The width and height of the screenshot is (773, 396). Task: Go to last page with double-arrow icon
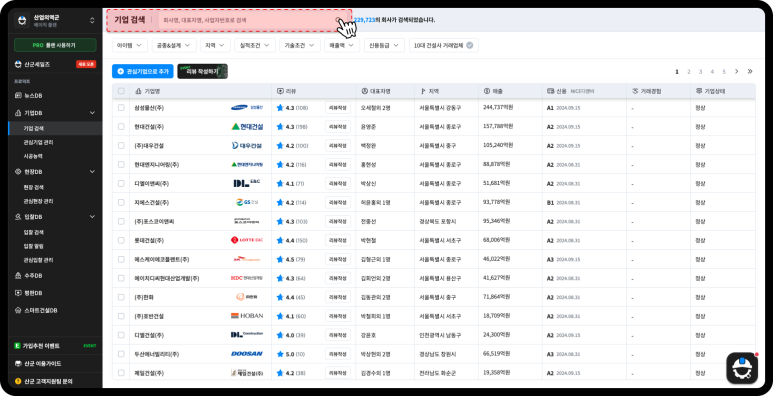coord(750,72)
